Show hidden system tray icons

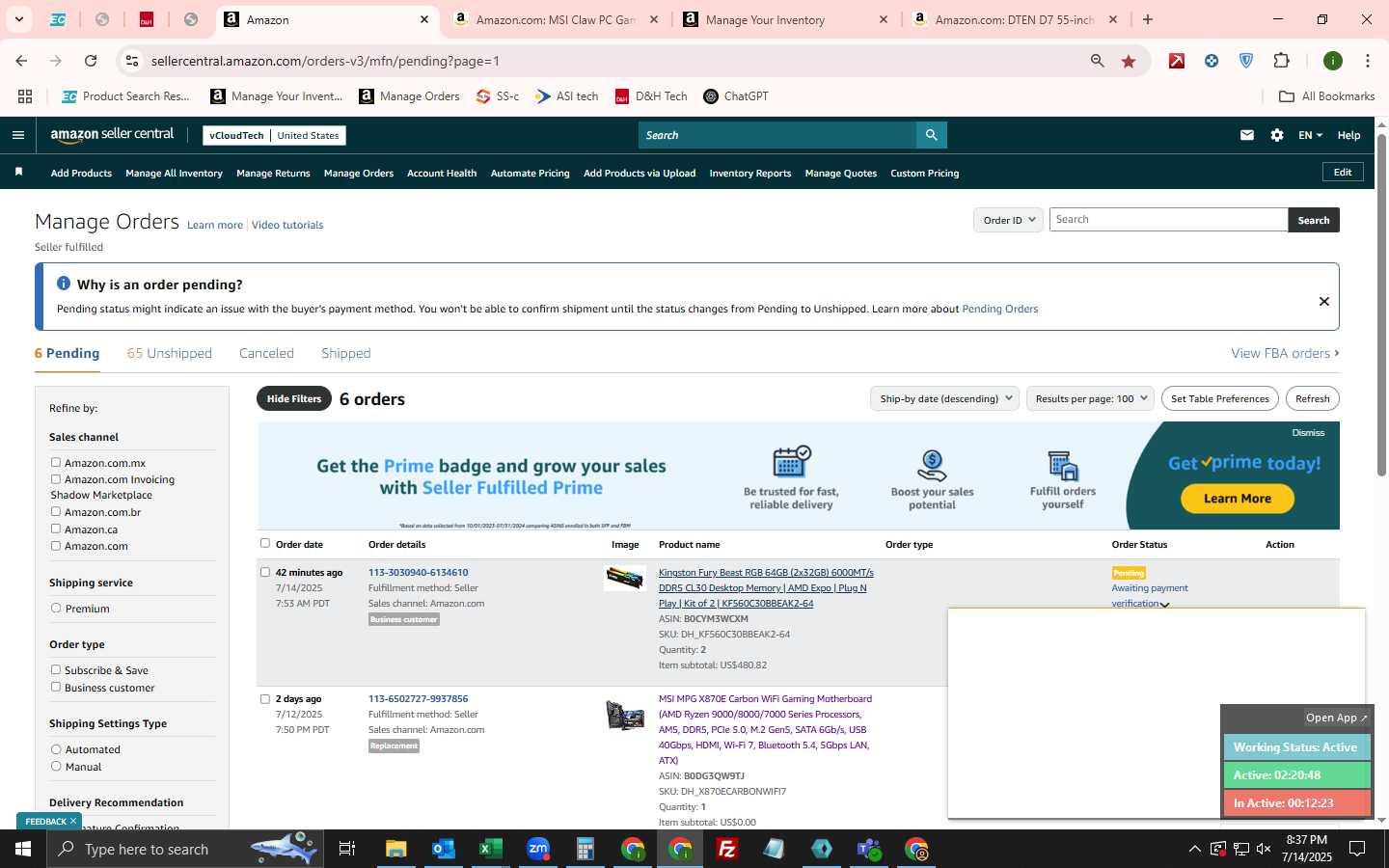tap(1194, 849)
